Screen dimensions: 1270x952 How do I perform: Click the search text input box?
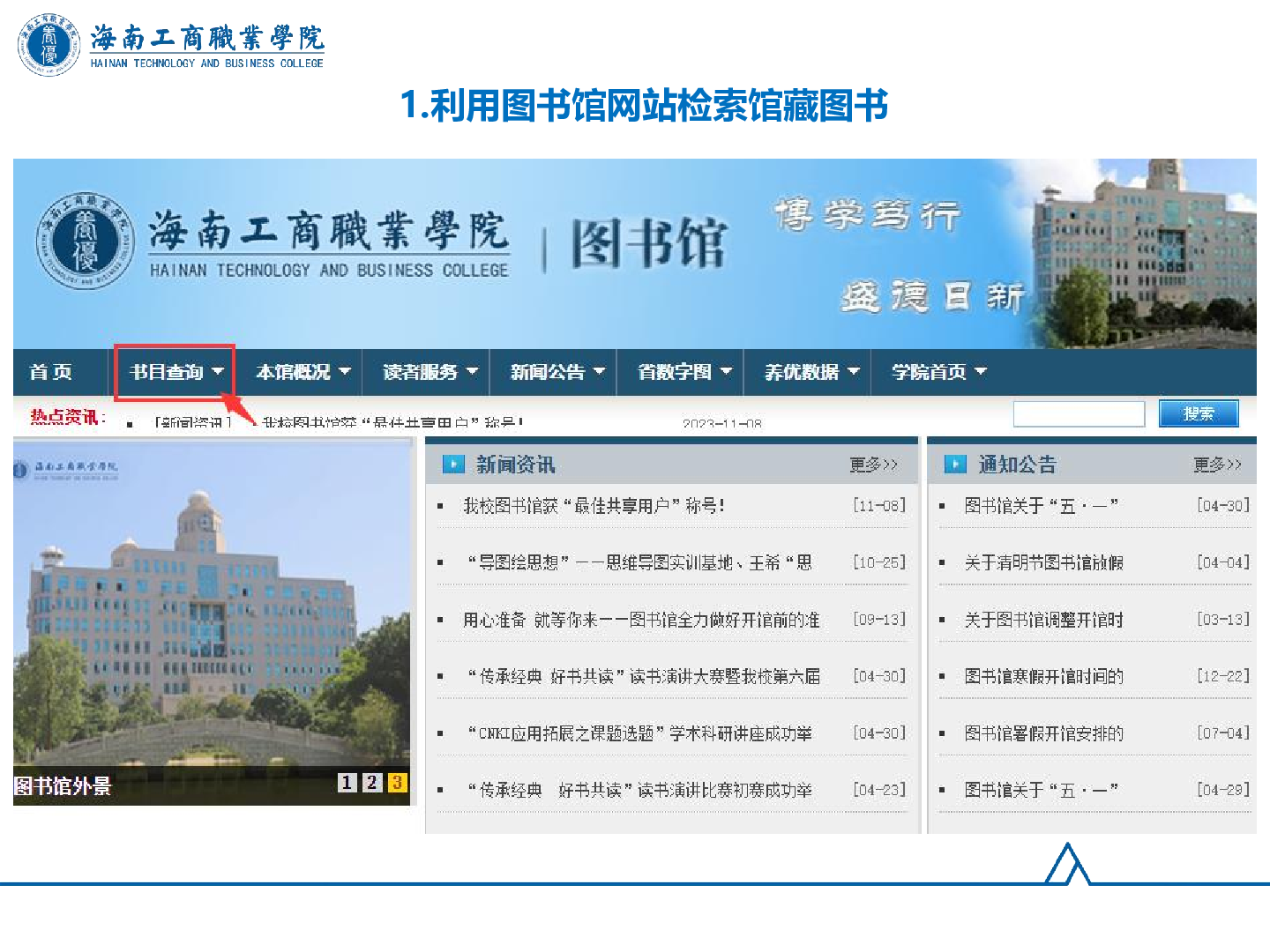tap(1079, 413)
